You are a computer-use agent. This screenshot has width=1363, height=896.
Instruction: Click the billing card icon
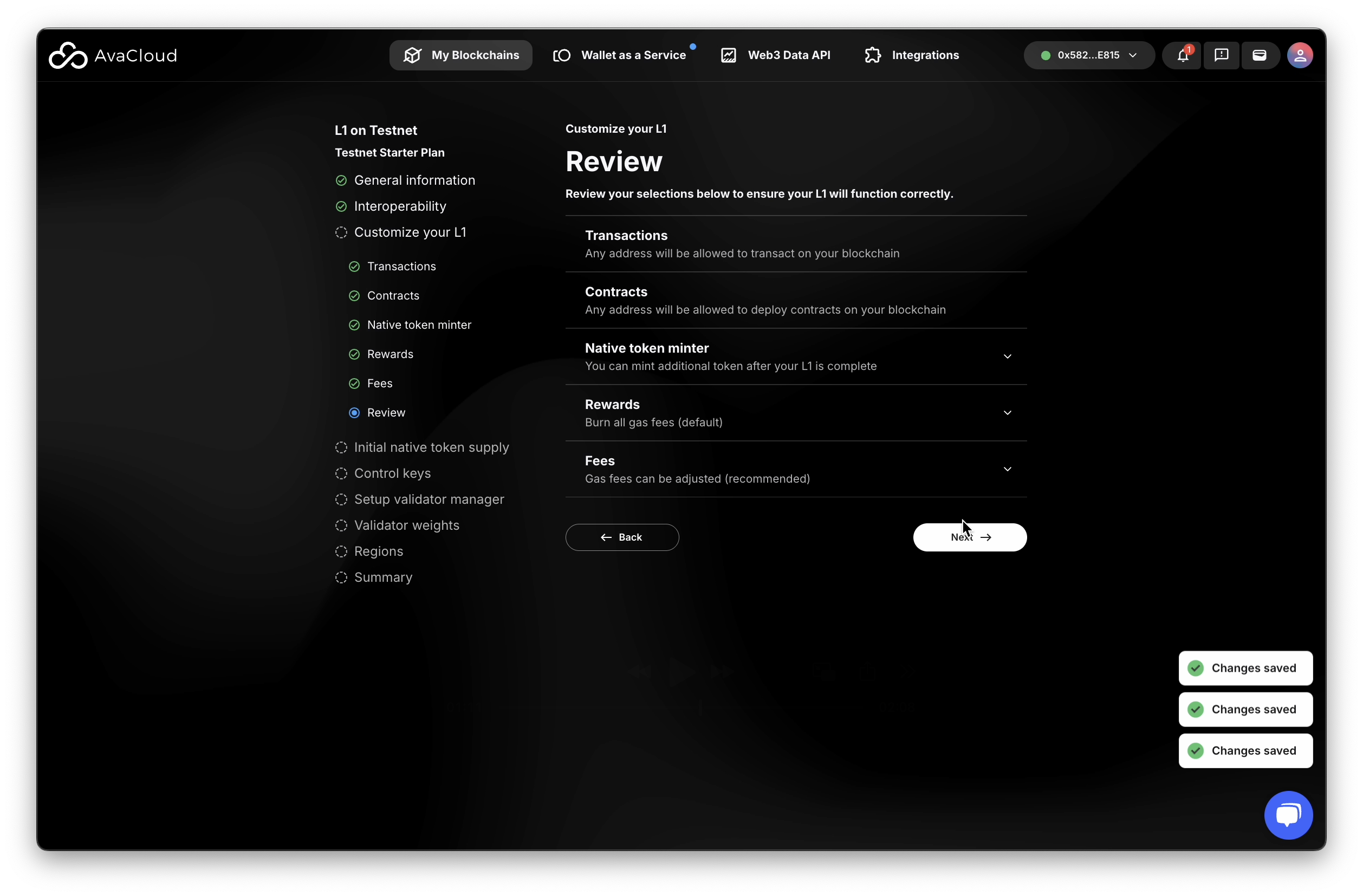(1260, 56)
